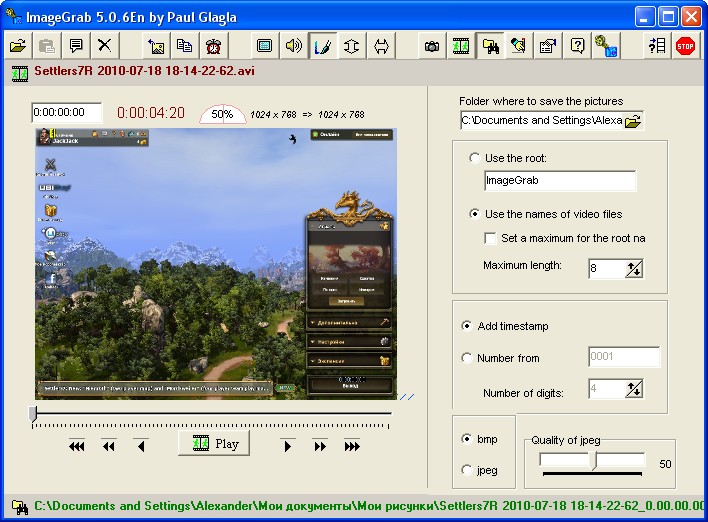Click the Number of digits spinner arrows
Screen dimensions: 708x522
click(634, 390)
